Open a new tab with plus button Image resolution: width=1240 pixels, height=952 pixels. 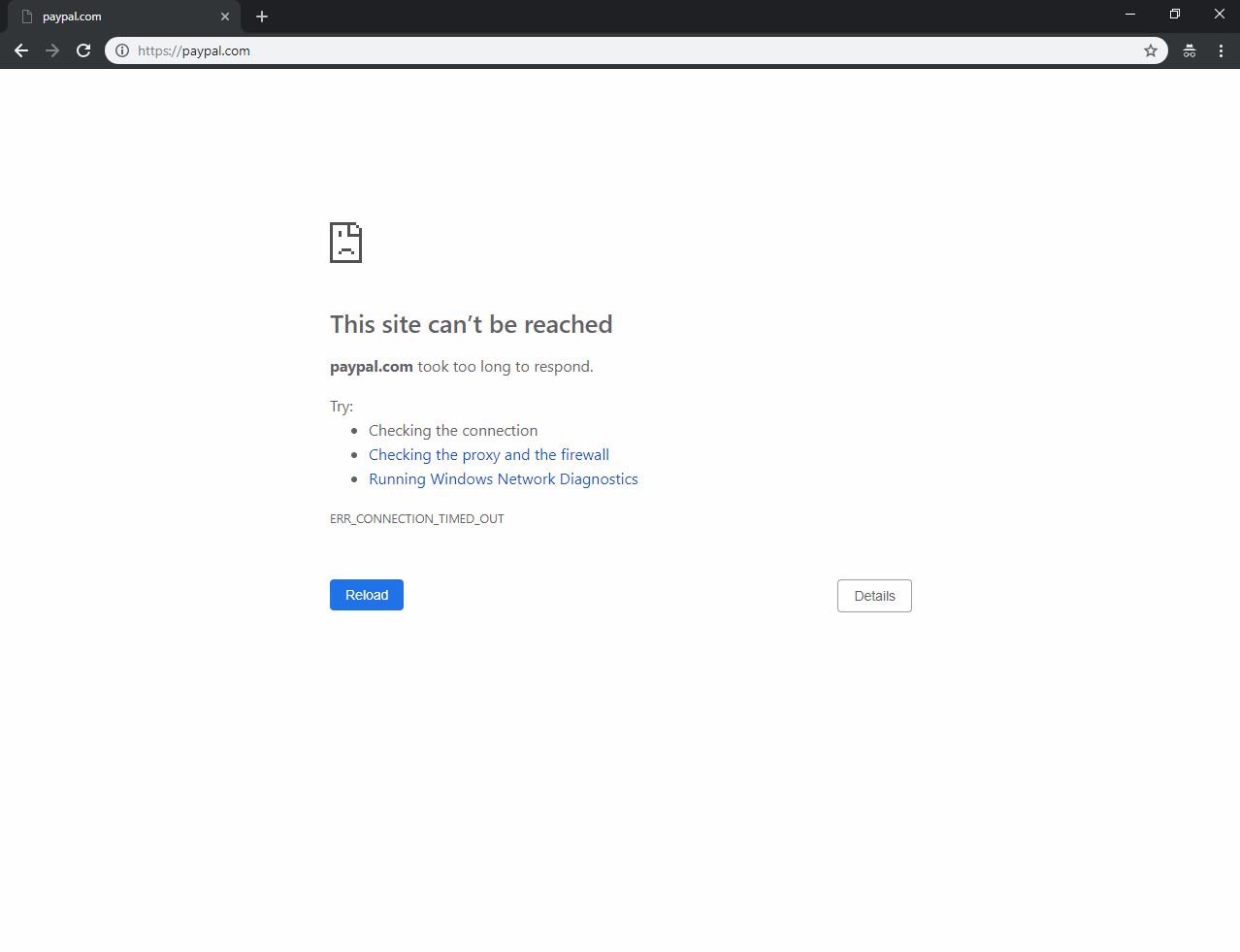pos(262,16)
